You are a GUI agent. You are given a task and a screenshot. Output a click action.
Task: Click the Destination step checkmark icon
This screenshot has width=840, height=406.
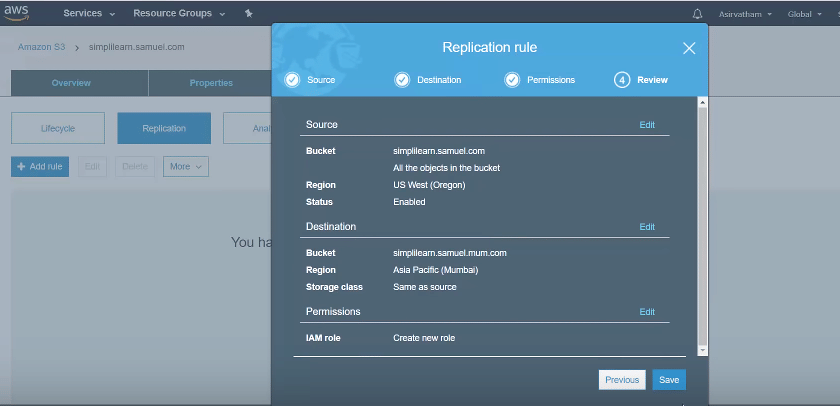tap(402, 80)
